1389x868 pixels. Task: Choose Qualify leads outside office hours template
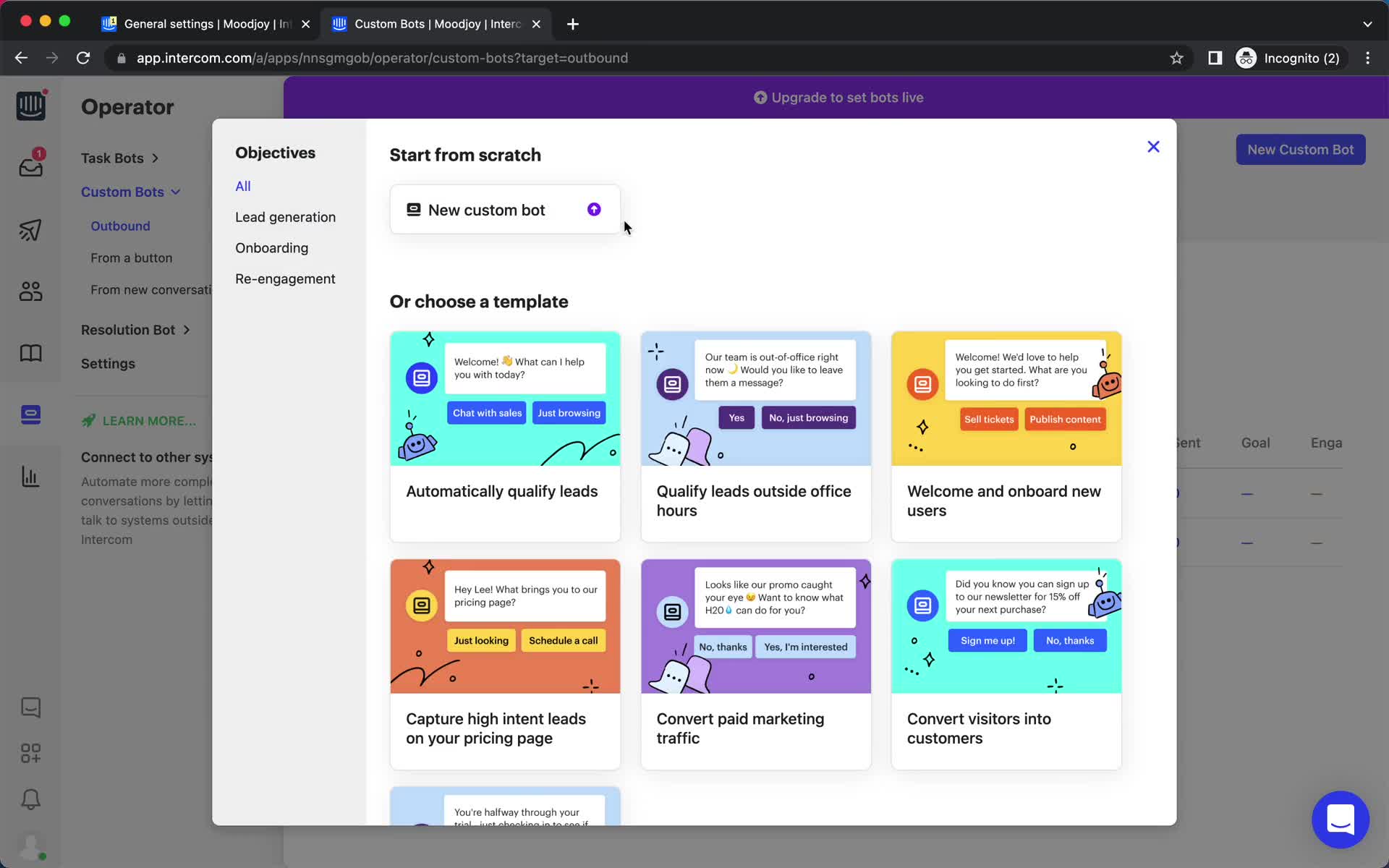click(755, 436)
